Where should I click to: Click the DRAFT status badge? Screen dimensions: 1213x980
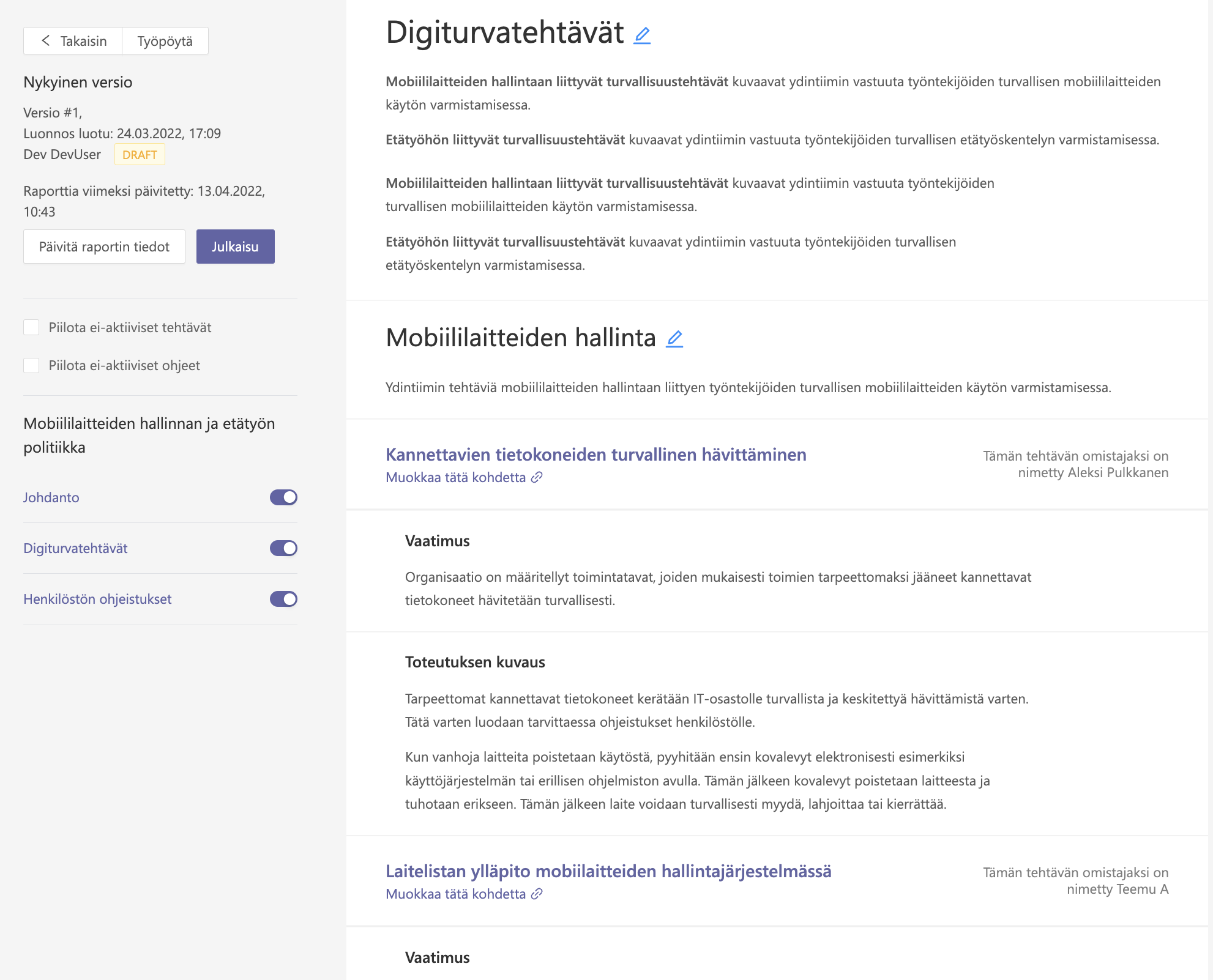coord(140,155)
